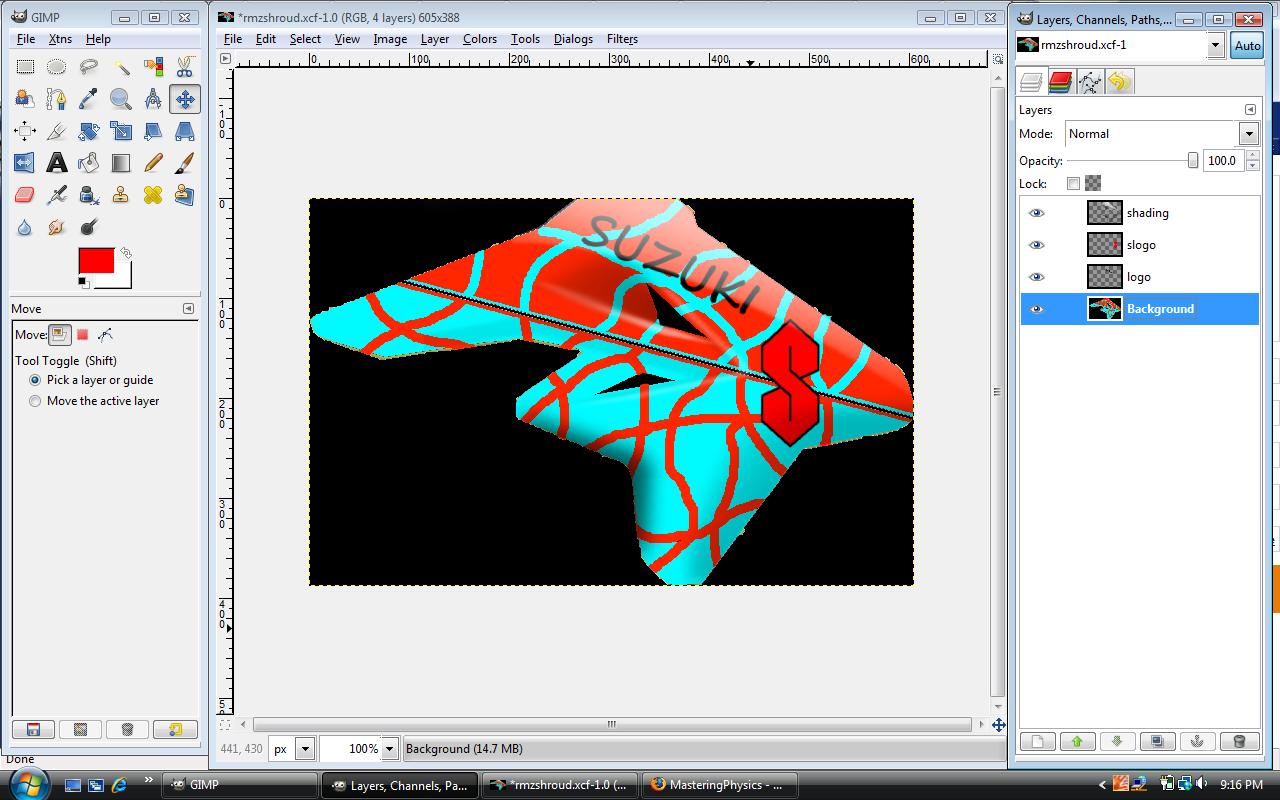Hide the slogo layer with eye icon

(1037, 245)
